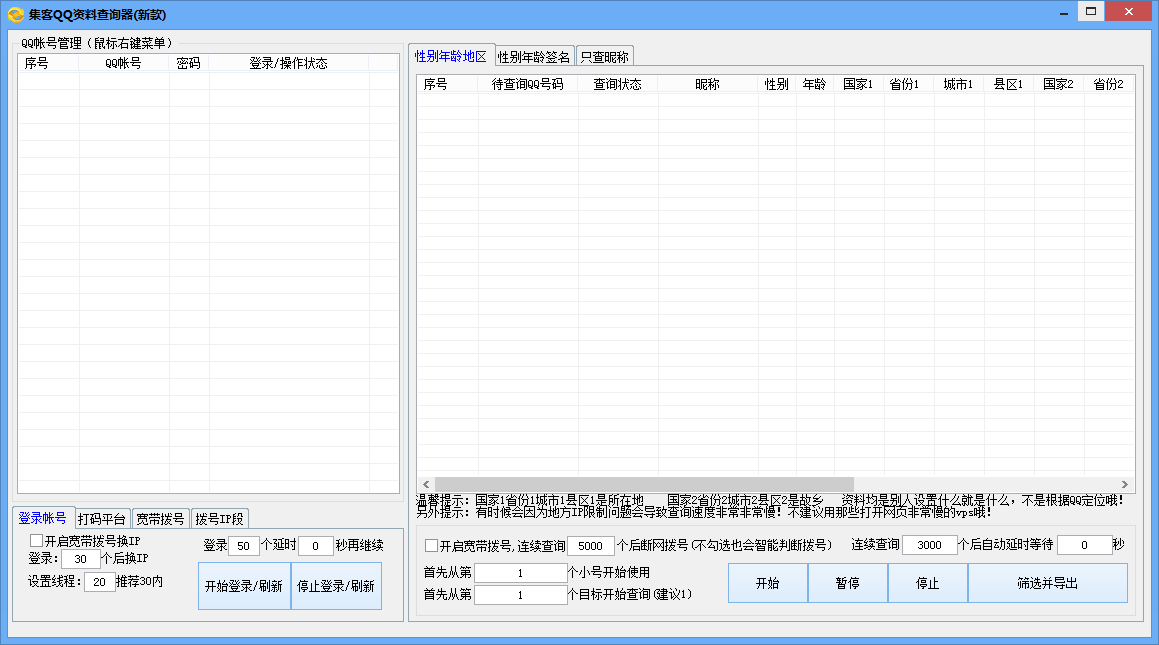
Task: Close the 集客QQ资料查询器 window
Action: pos(1129,11)
